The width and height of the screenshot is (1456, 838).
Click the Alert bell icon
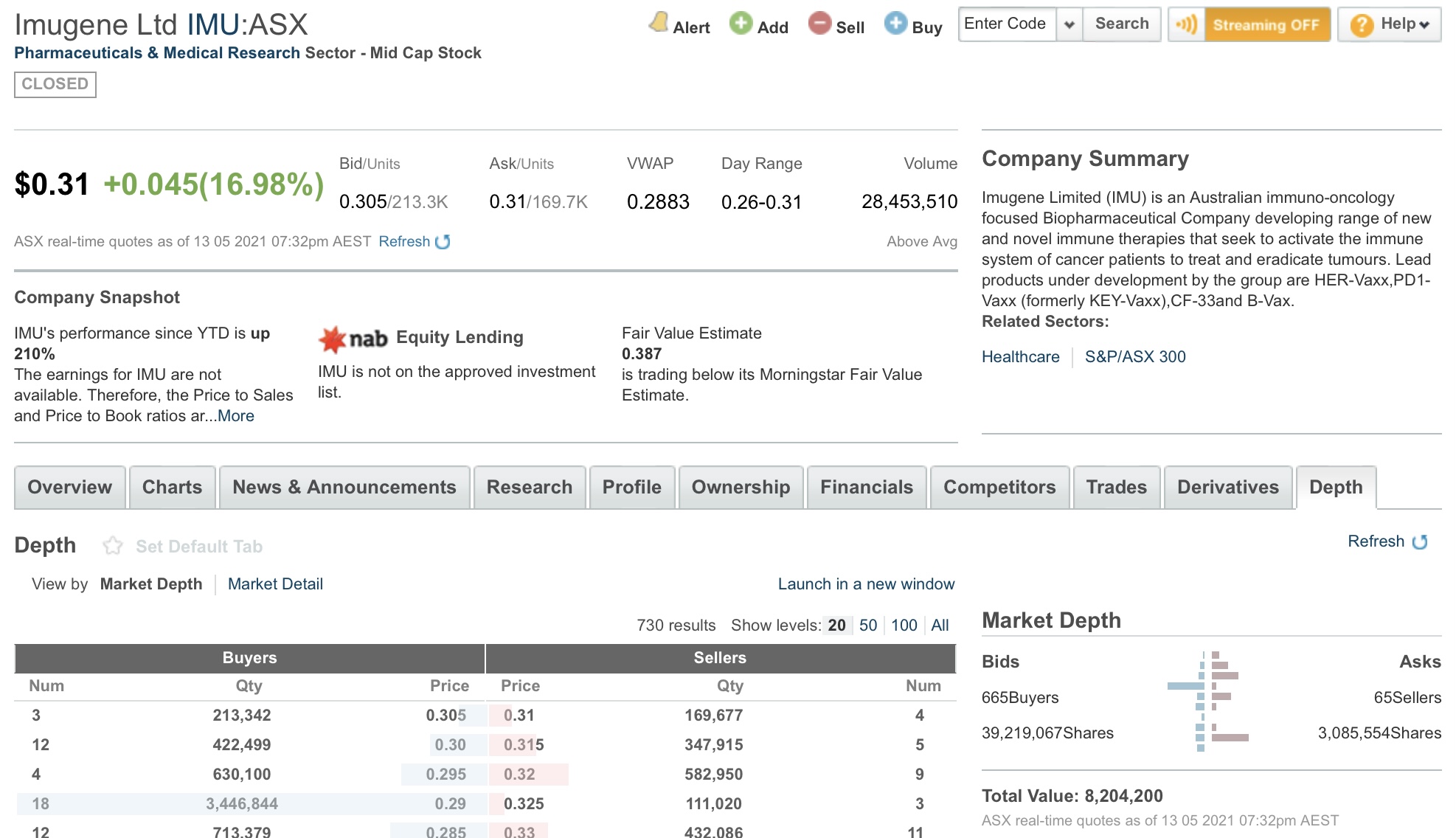point(659,23)
